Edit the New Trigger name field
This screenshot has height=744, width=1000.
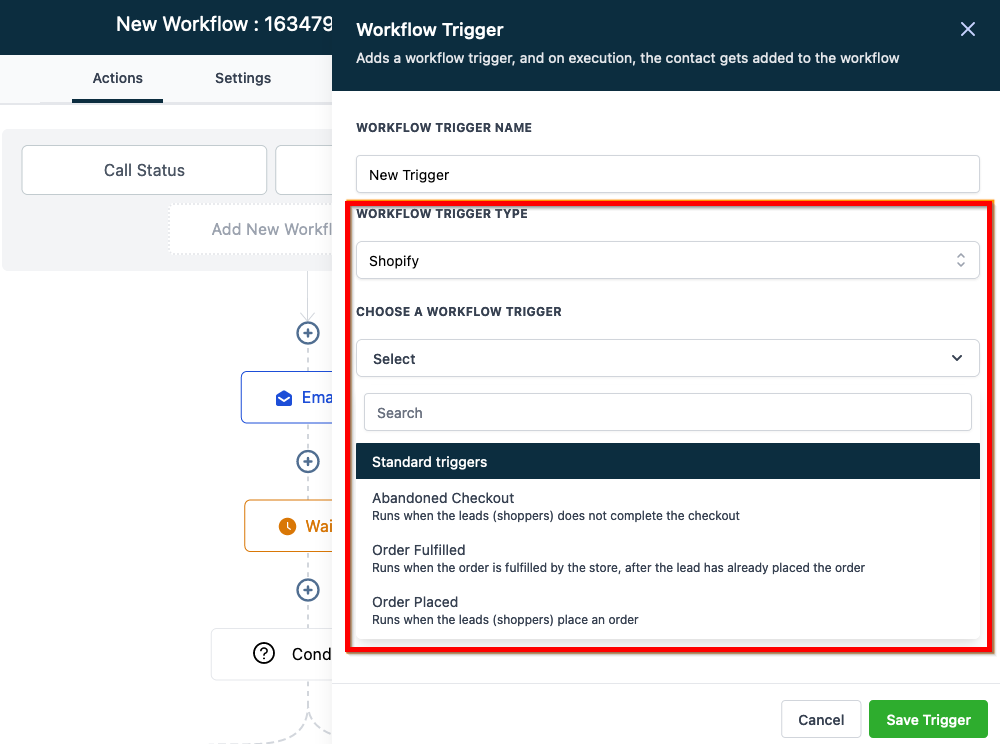point(667,174)
